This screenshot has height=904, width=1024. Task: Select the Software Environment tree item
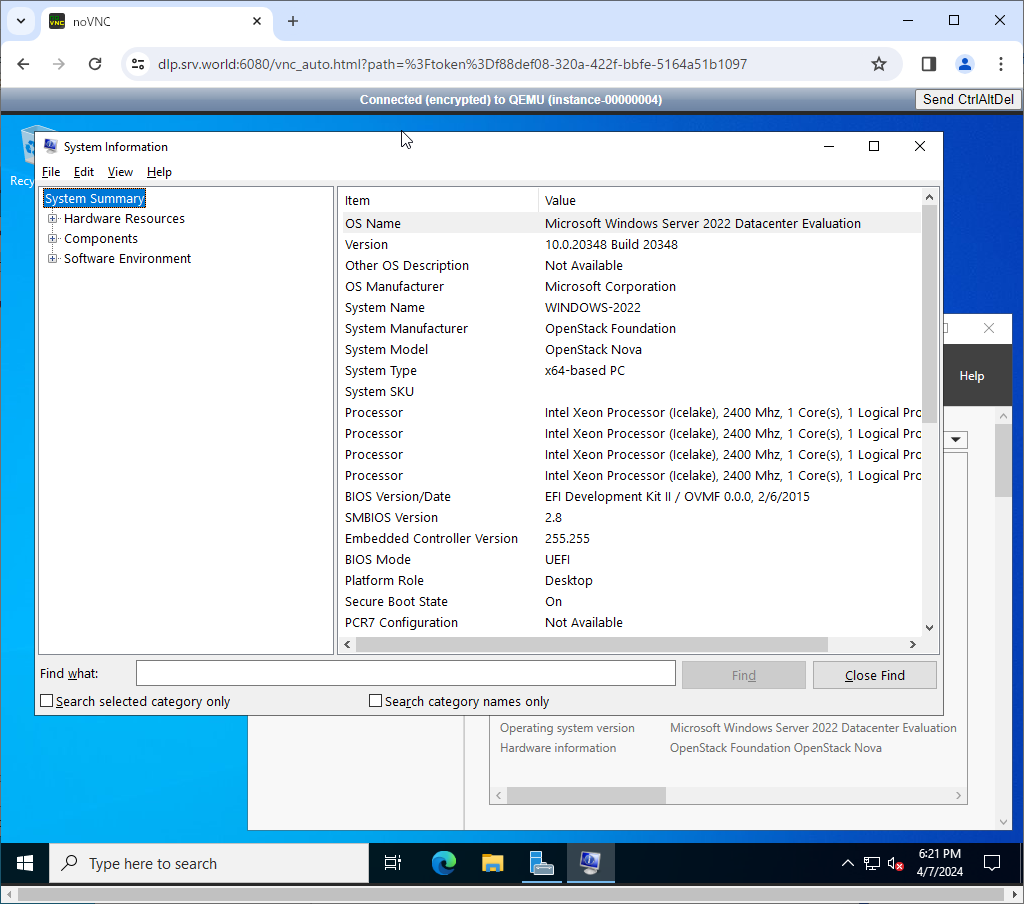coord(127,259)
